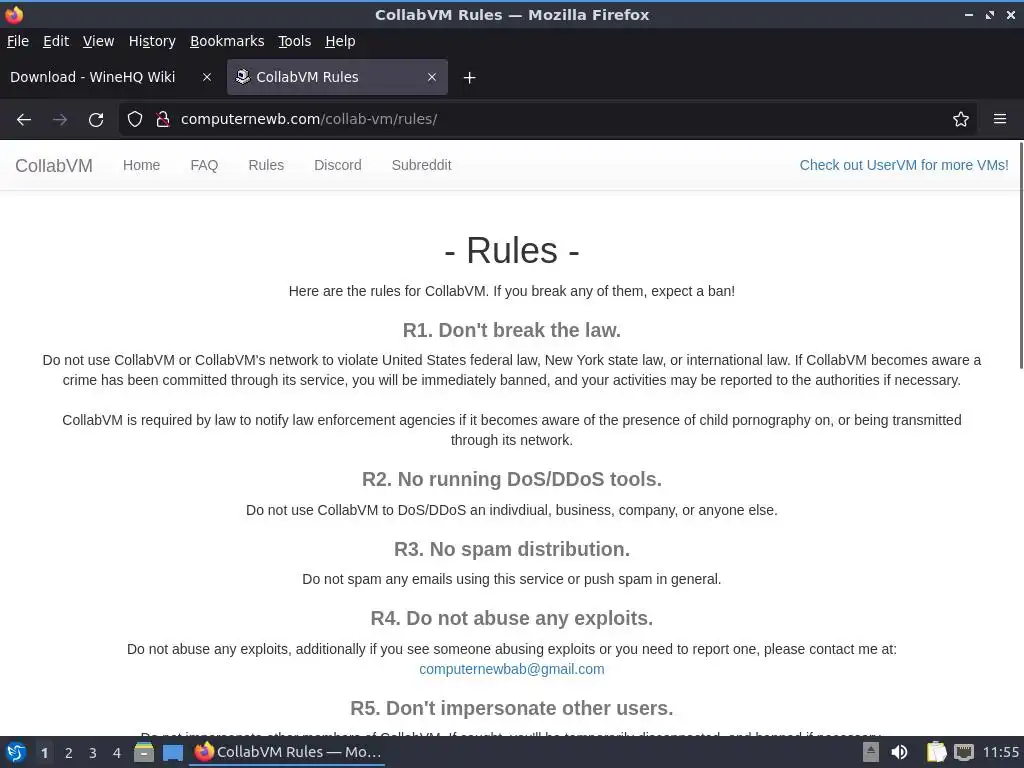The width and height of the screenshot is (1024, 768).
Task: Switch to virtual desktop 1
Action: [44, 752]
